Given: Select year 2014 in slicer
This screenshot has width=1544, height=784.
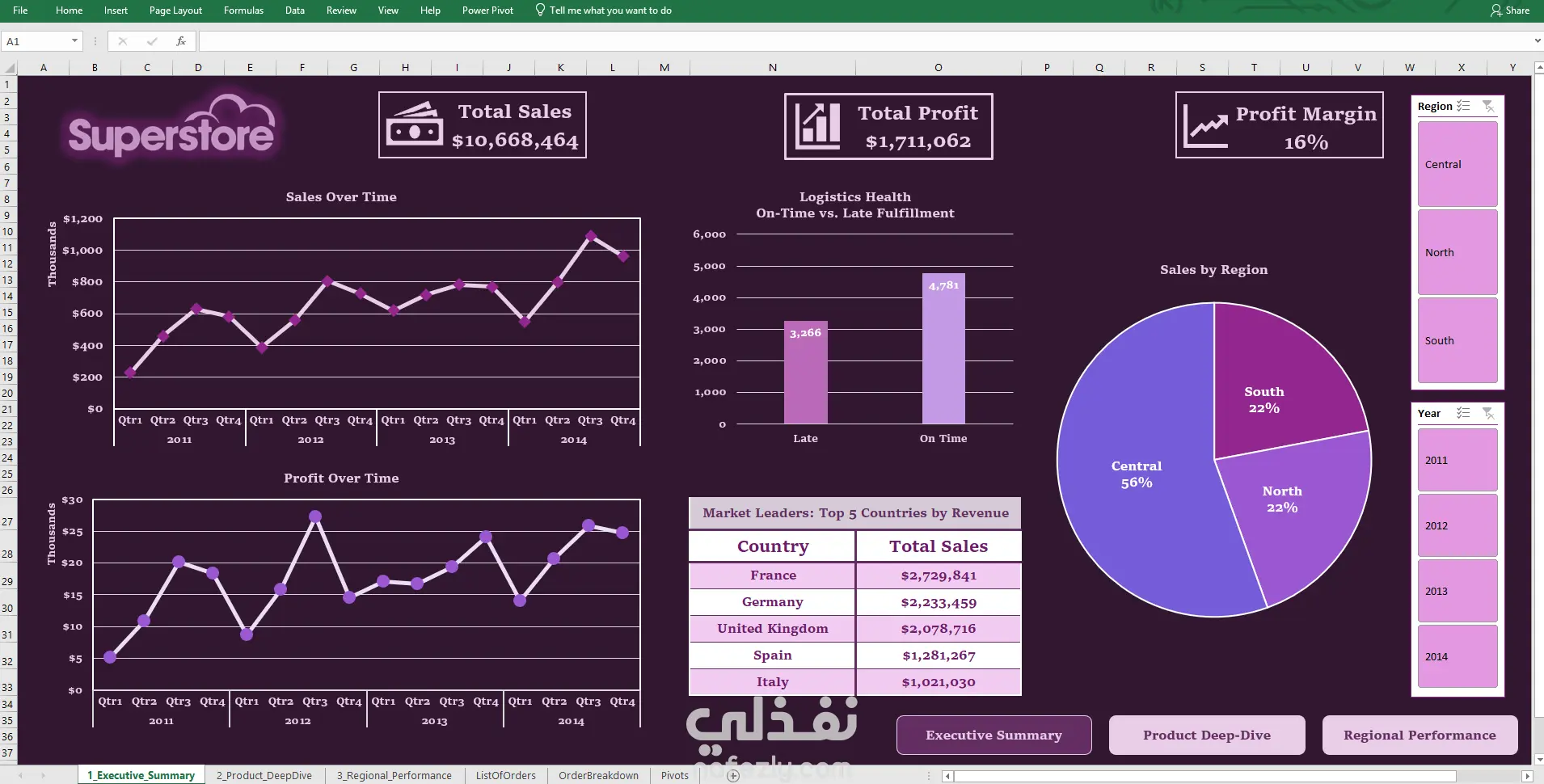Looking at the screenshot, I should pyautogui.click(x=1458, y=656).
